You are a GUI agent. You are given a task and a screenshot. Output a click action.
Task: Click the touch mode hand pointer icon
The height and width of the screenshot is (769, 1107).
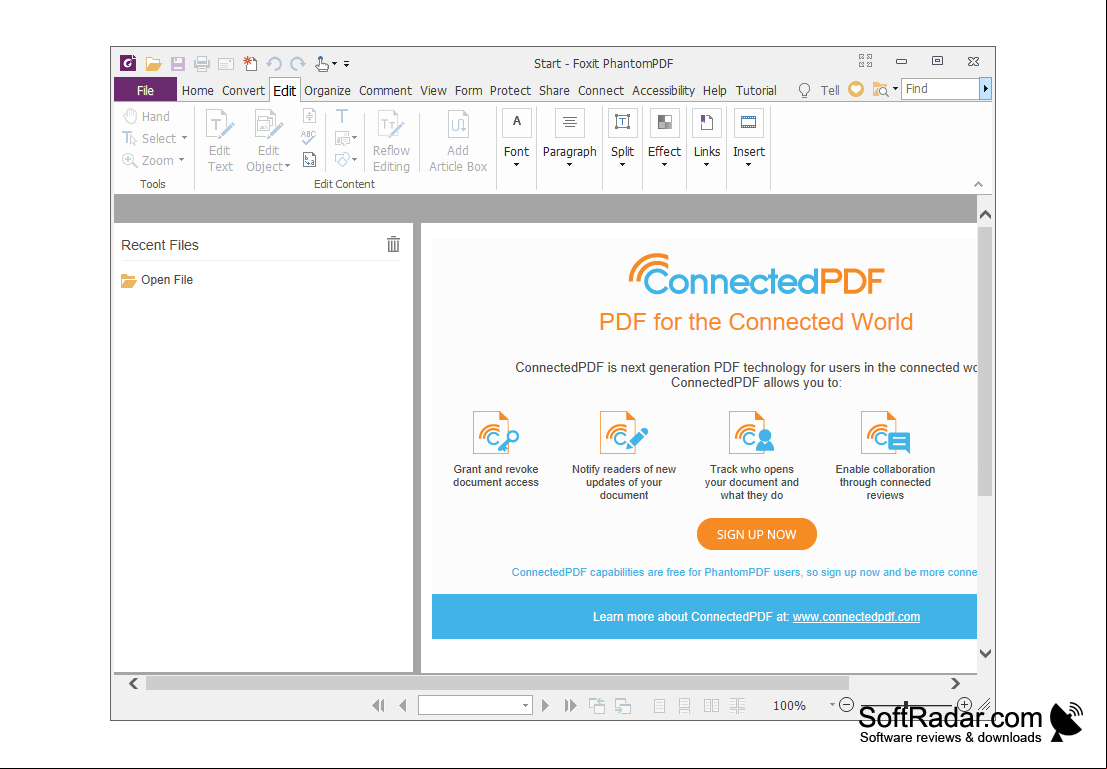point(322,64)
